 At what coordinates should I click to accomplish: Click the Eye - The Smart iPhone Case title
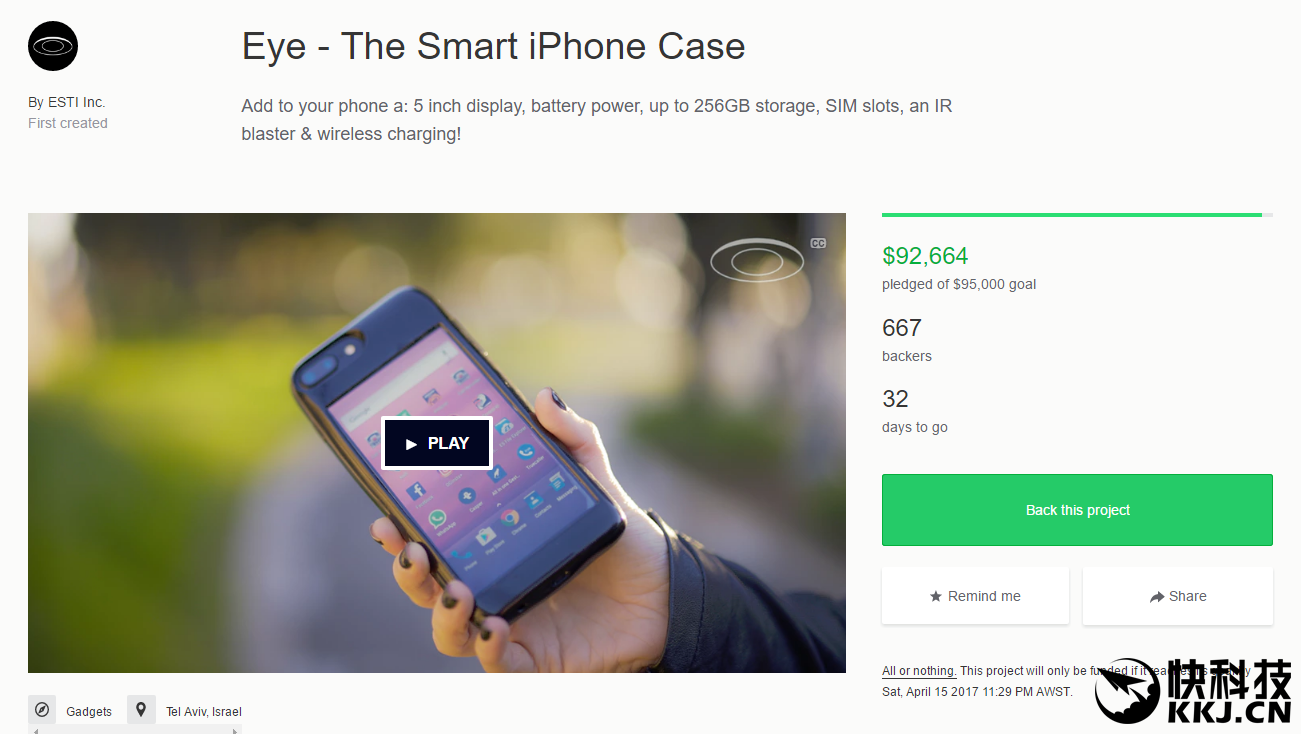[493, 46]
